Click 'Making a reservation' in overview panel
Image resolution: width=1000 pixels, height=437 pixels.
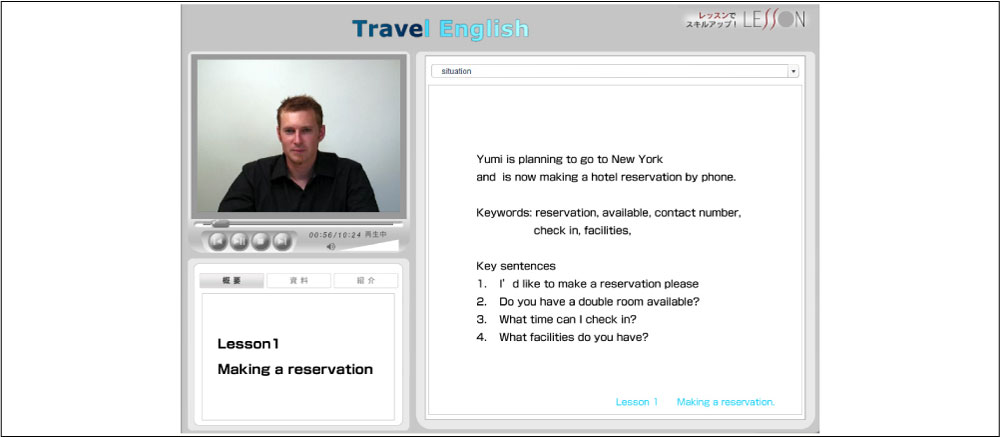[295, 369]
